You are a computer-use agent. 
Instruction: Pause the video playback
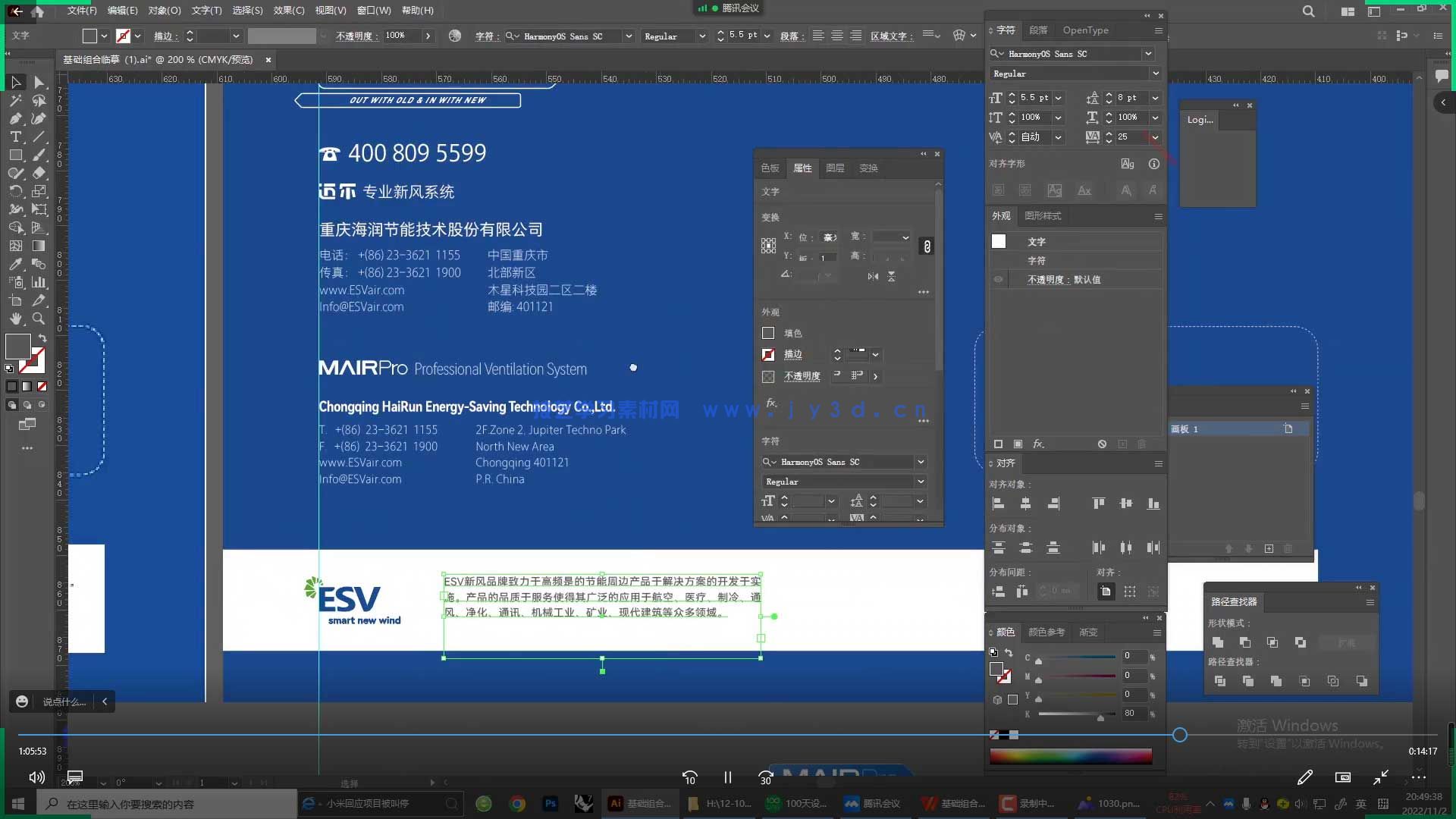[x=727, y=777]
